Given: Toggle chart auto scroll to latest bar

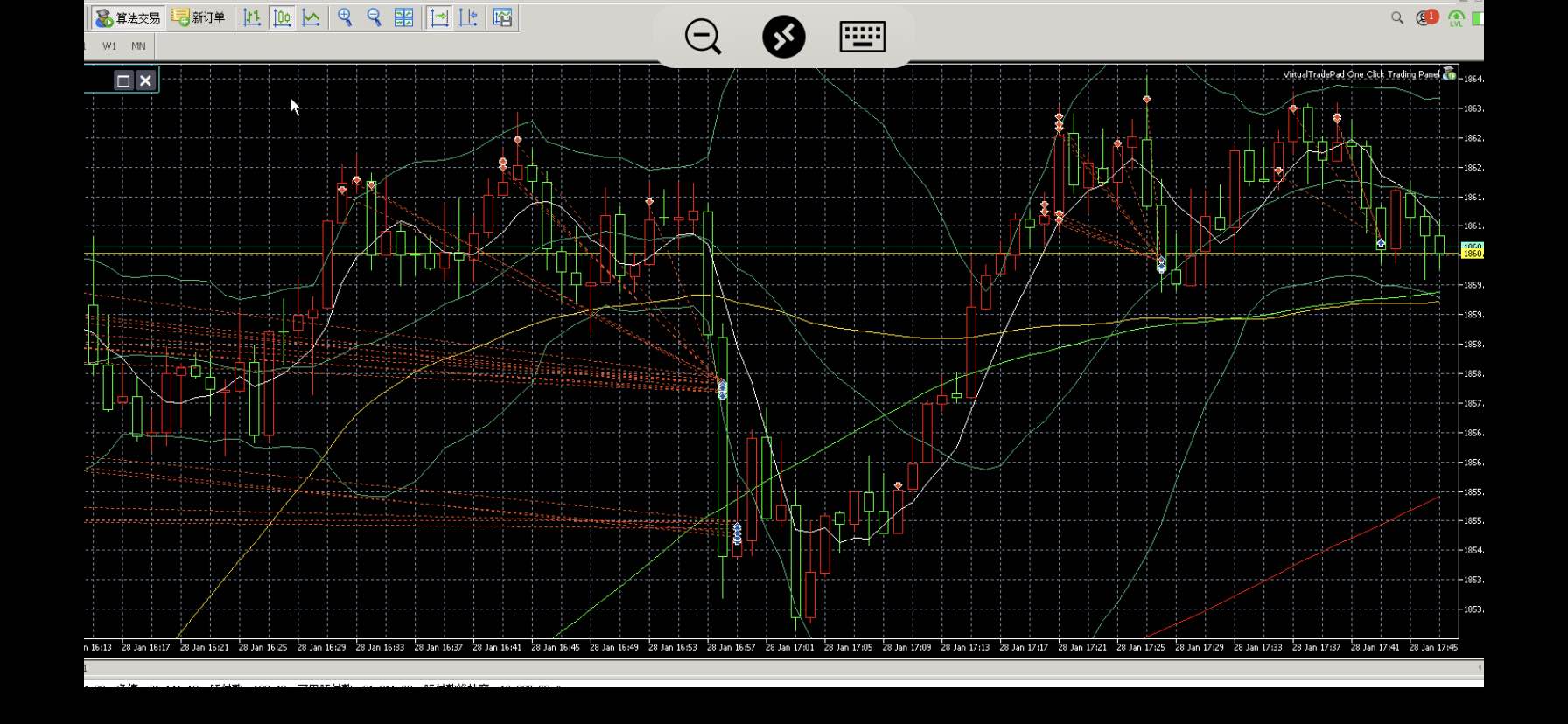Looking at the screenshot, I should point(439,17).
